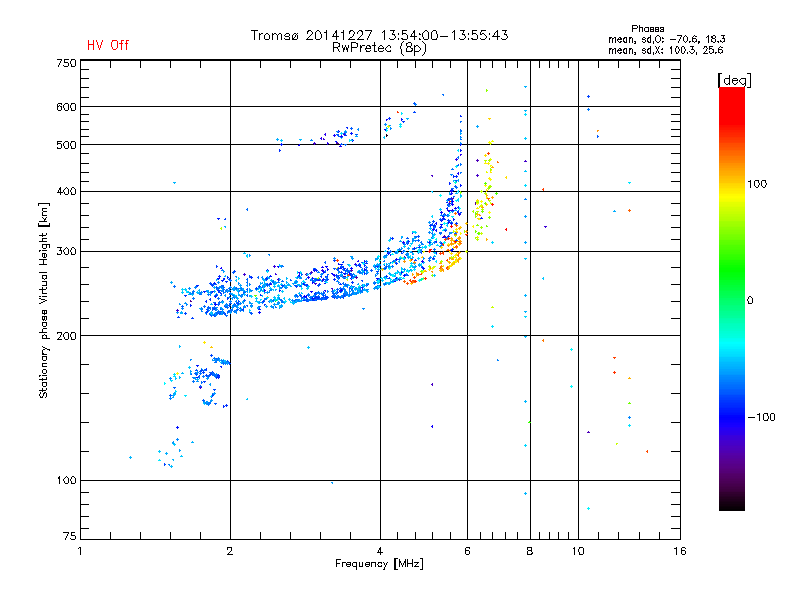The width and height of the screenshot is (800, 600).
Task: Click the y-axis tick label '200'
Action: (66, 336)
